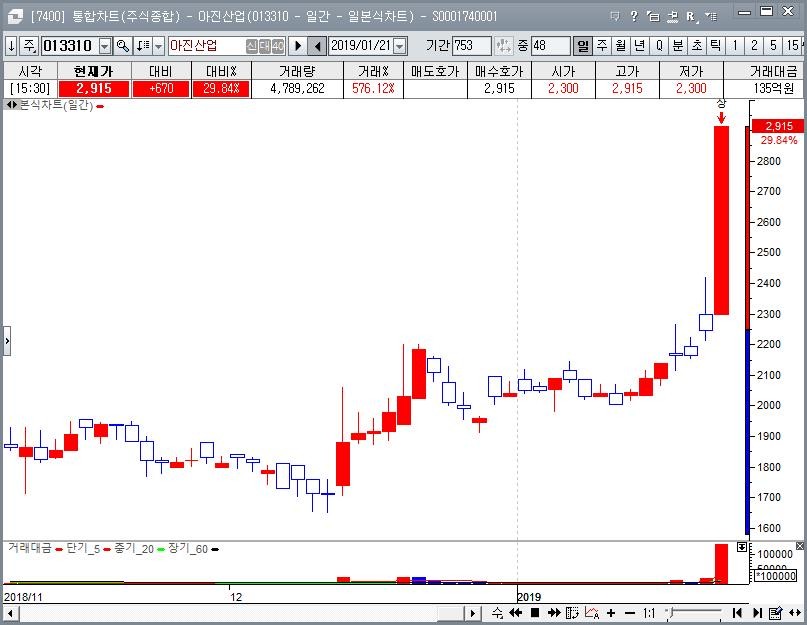Open the stock code 013310 dropdown

(105, 46)
